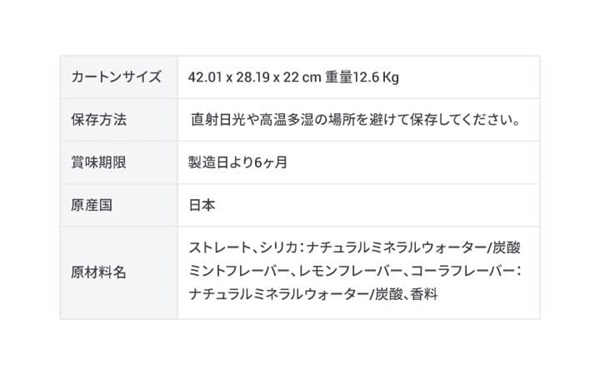Image resolution: width=600 pixels, height=375 pixels.
Task: Click the 原産国 label cell
Action: tap(119, 205)
